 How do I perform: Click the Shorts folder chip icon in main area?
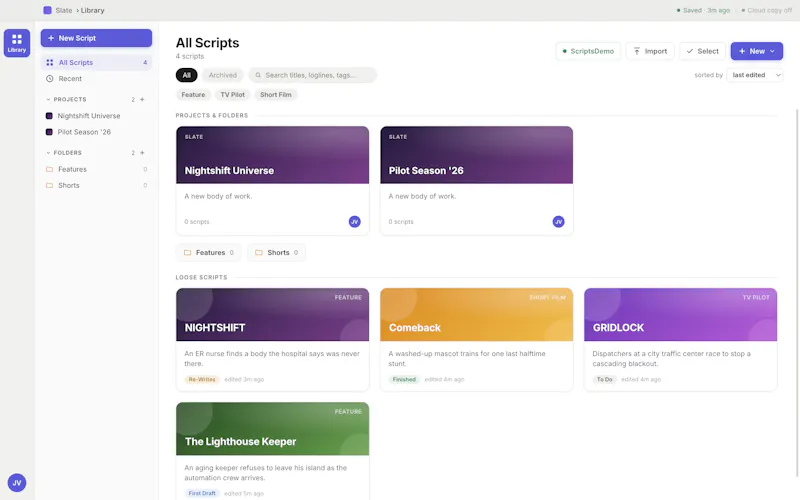point(259,253)
